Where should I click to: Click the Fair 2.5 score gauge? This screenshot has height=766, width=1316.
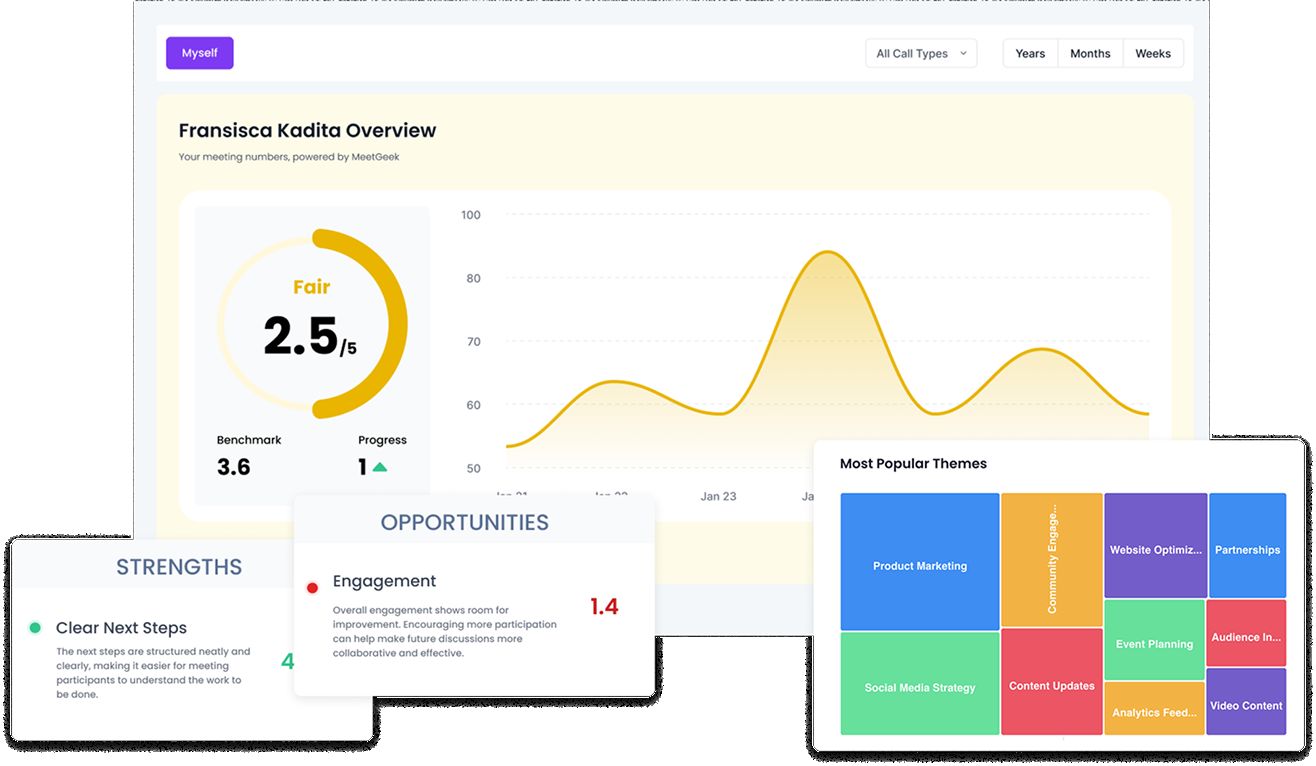[x=312, y=323]
